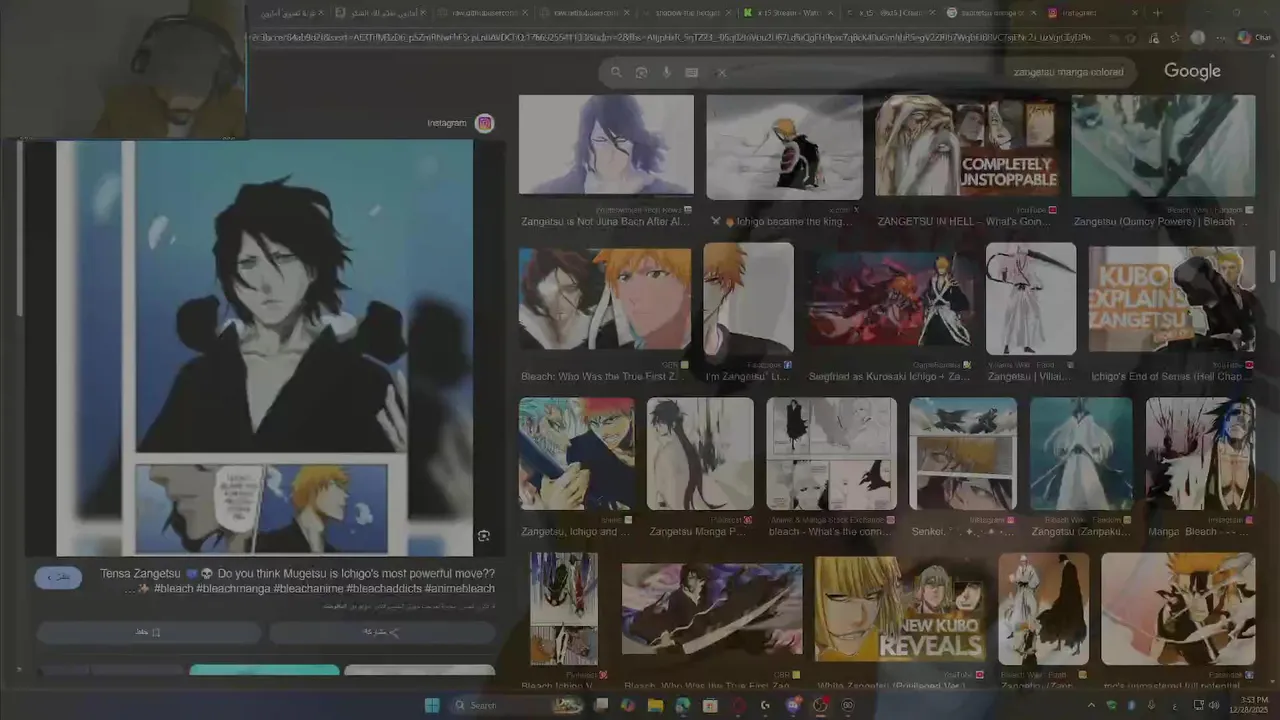
Task: Click the Google Lens icon on the preview image
Action: pos(484,536)
